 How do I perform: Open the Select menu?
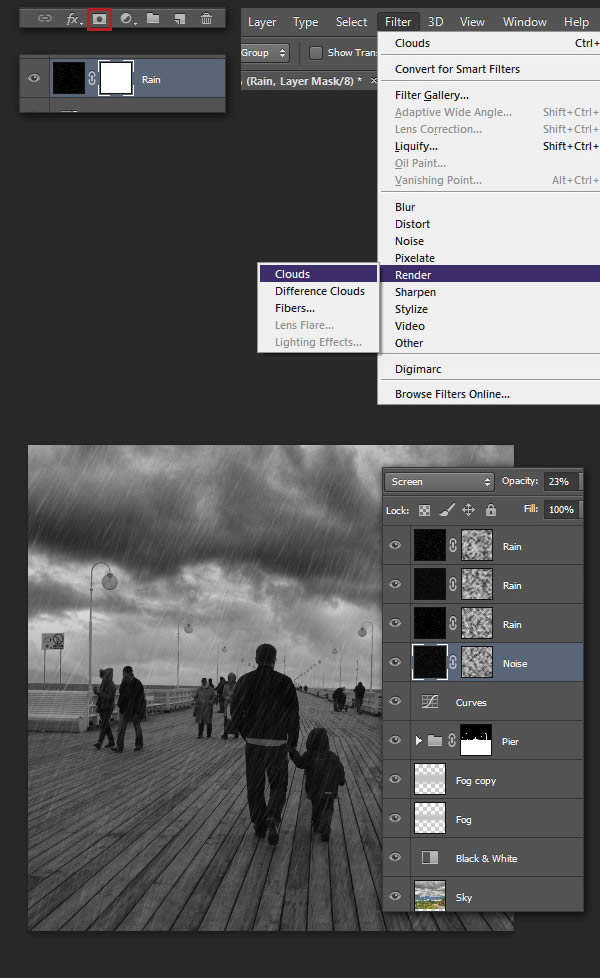351,22
